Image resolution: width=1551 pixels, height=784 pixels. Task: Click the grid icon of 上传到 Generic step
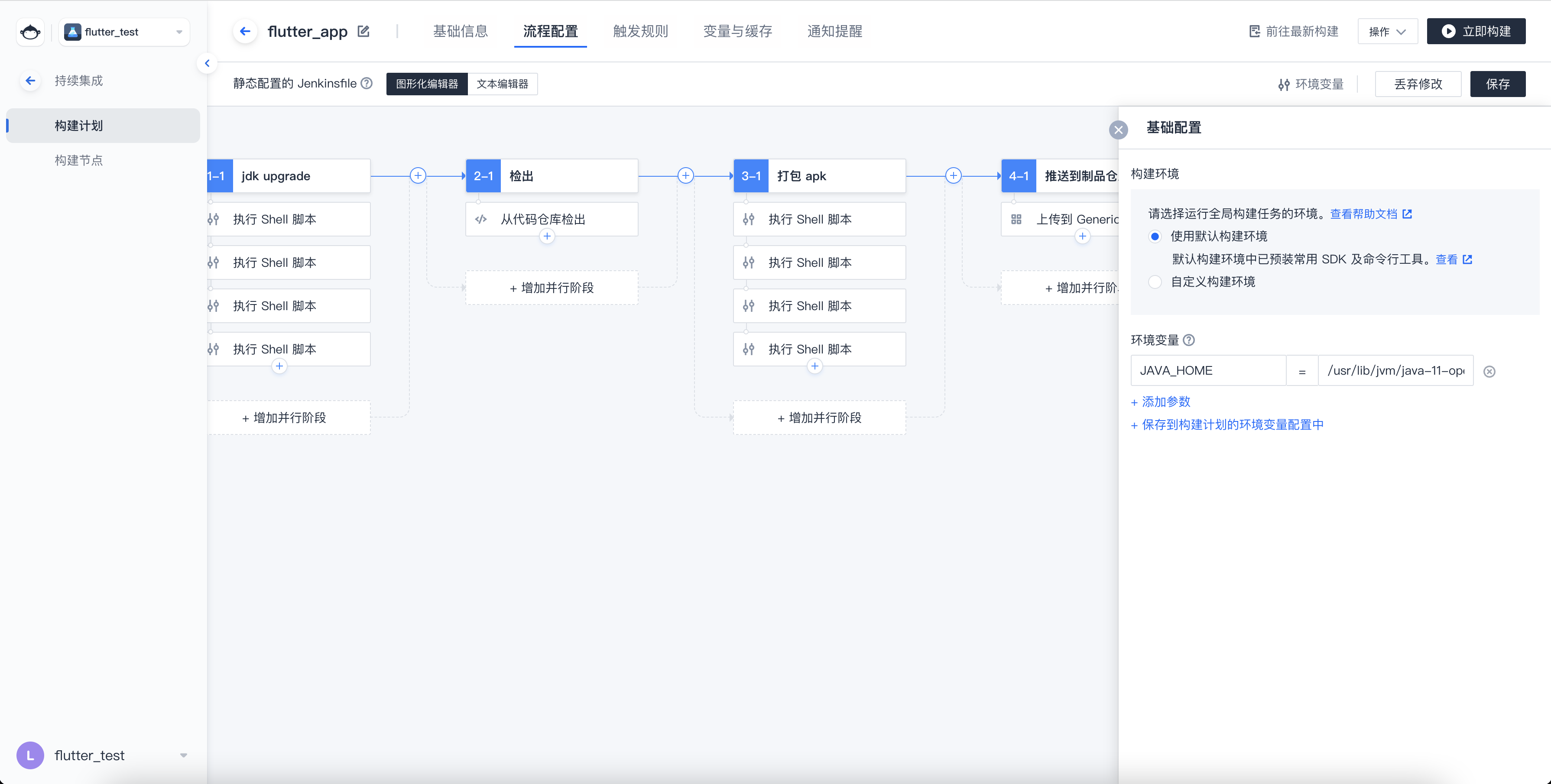pos(1016,219)
